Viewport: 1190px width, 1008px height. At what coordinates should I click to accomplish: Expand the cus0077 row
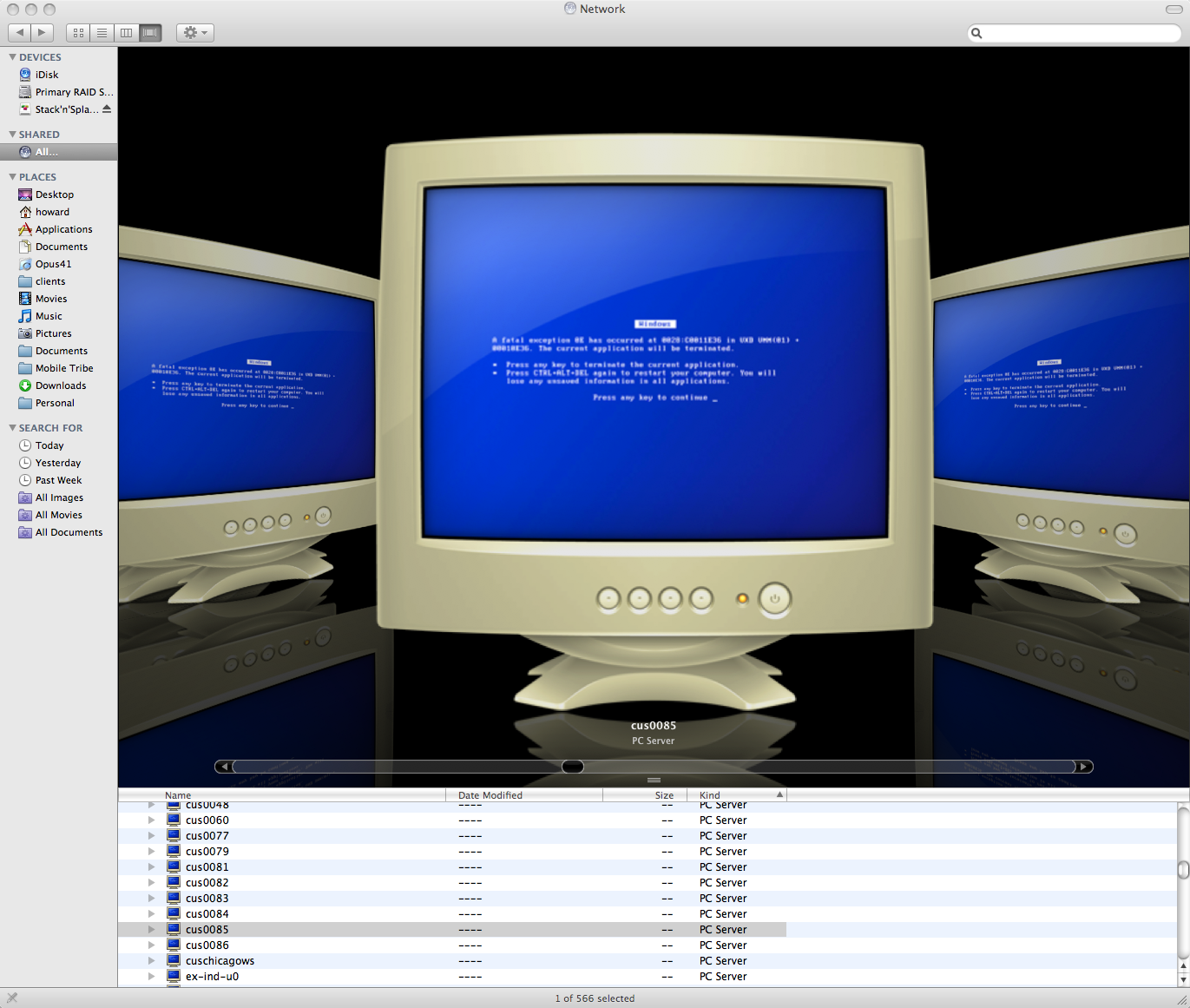click(x=151, y=836)
